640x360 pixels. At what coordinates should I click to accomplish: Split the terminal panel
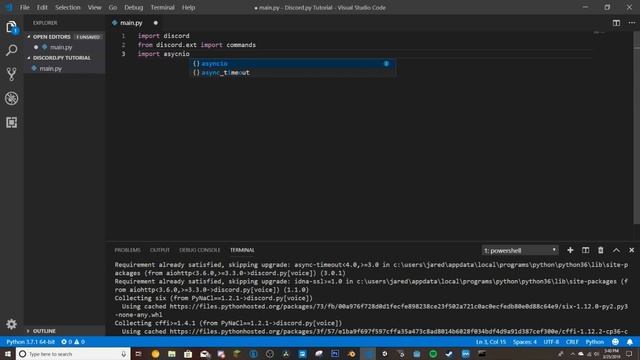tap(585, 250)
